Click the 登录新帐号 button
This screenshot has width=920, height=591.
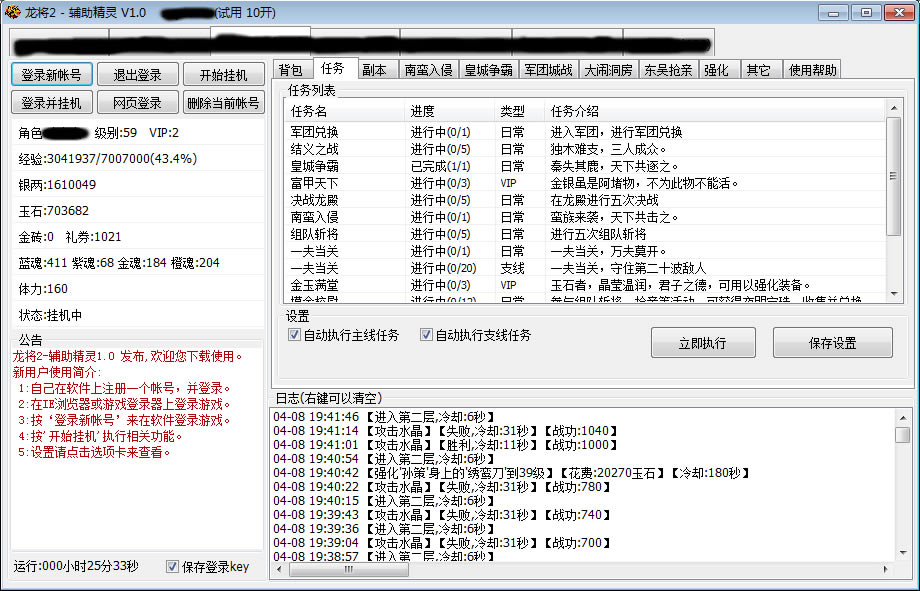click(52, 75)
